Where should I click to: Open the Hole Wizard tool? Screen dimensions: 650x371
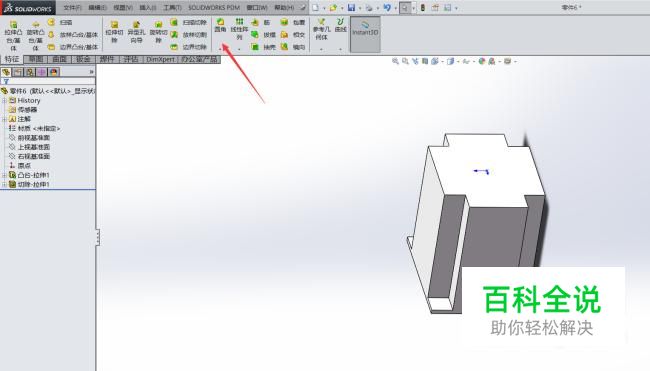(x=136, y=32)
